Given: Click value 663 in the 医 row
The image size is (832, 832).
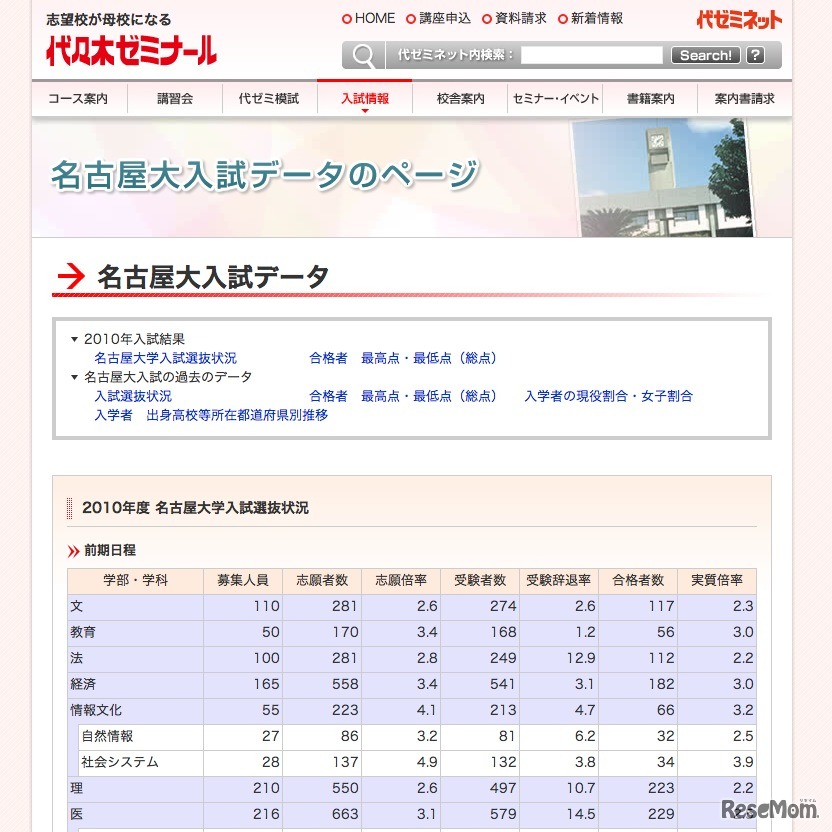Looking at the screenshot, I should [x=345, y=814].
